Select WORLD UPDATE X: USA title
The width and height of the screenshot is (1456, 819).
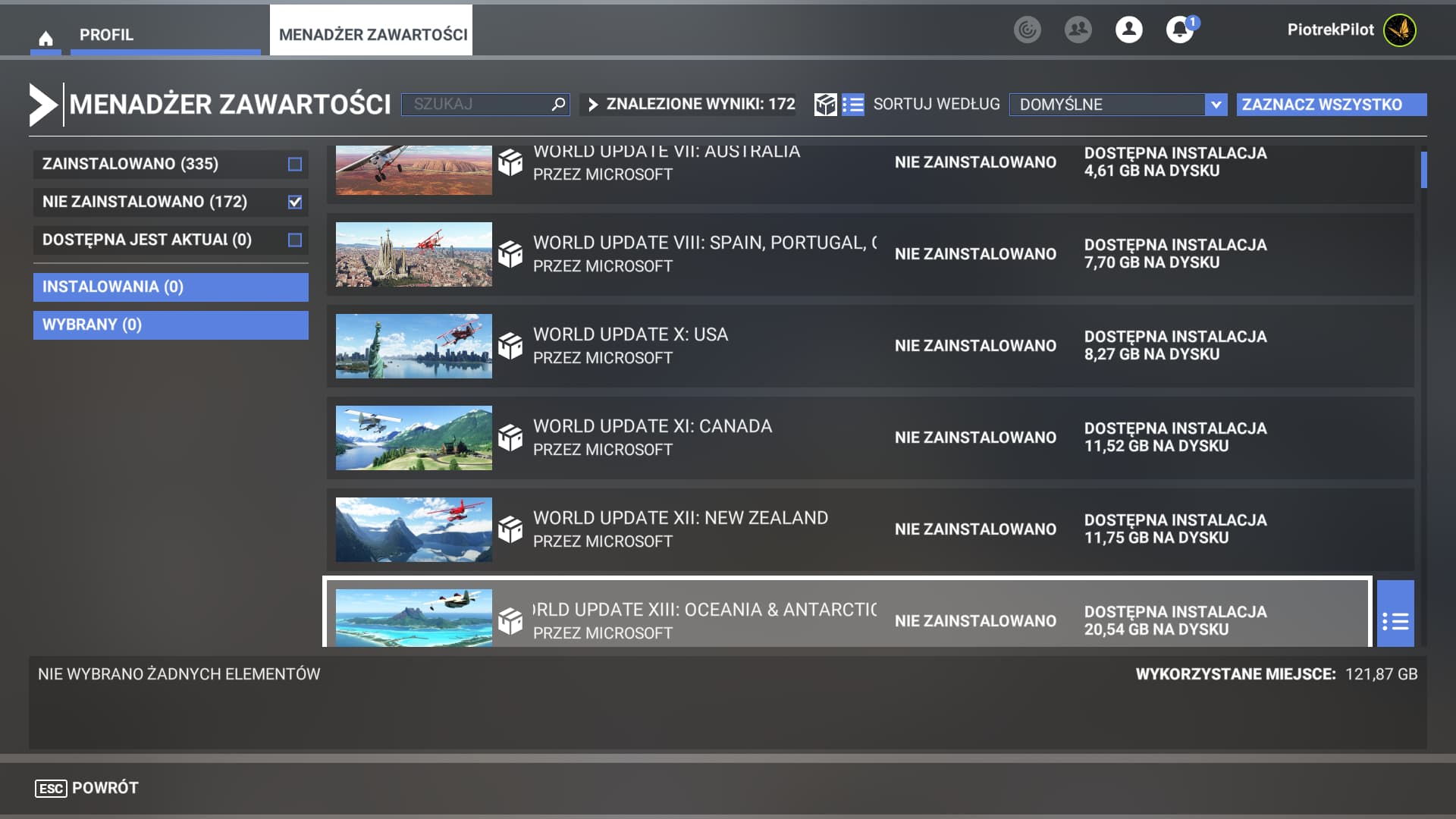click(x=630, y=334)
